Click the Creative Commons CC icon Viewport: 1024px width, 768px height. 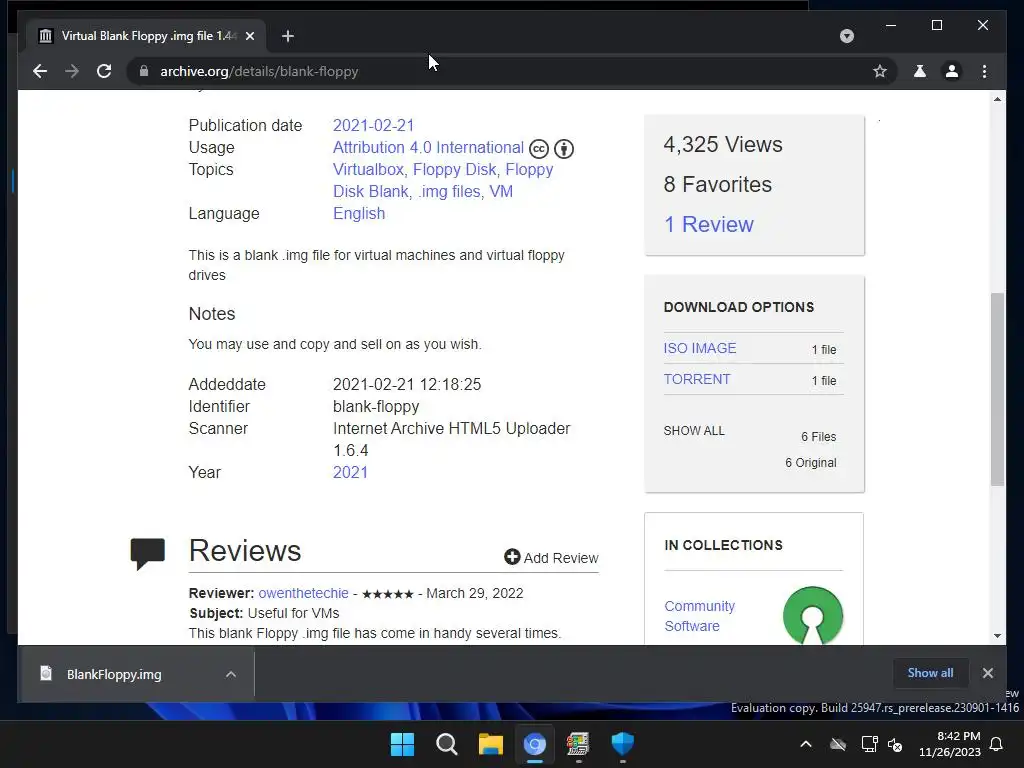(x=539, y=149)
